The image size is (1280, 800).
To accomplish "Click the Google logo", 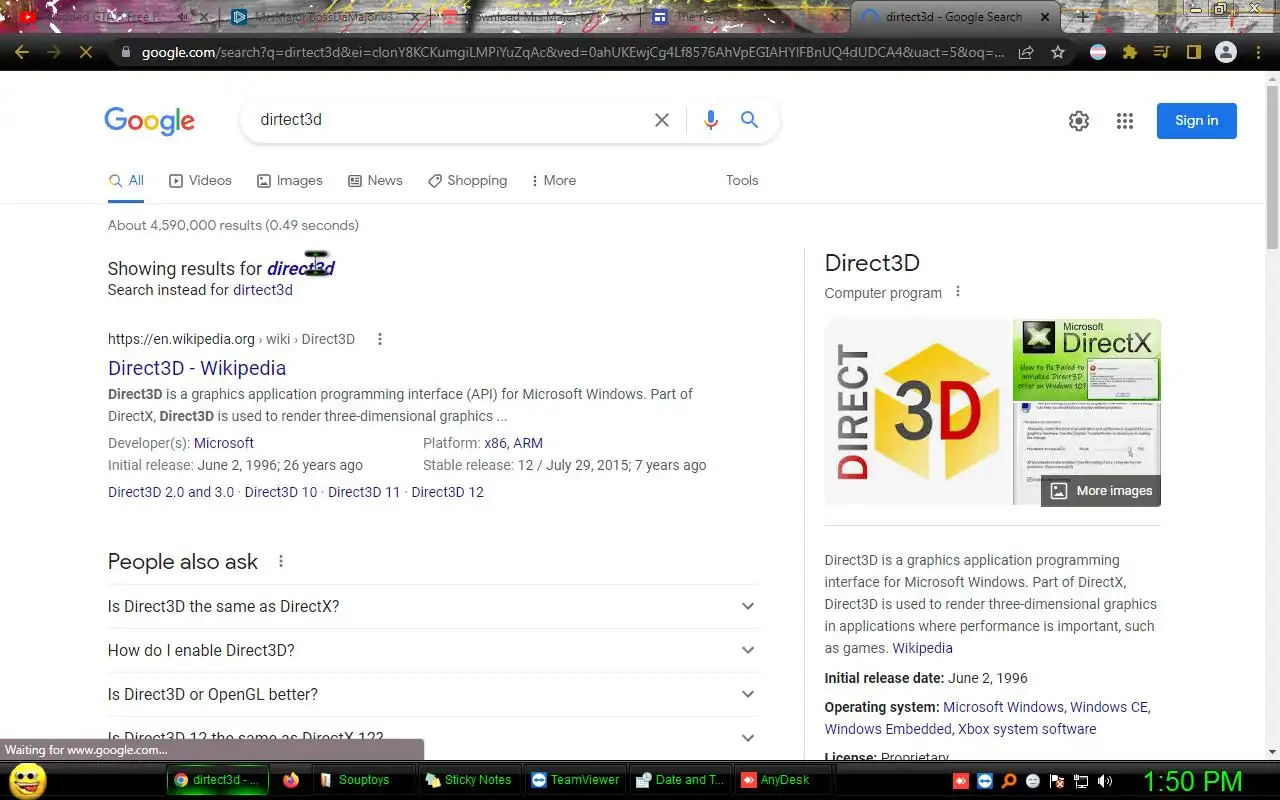I will click(x=149, y=121).
